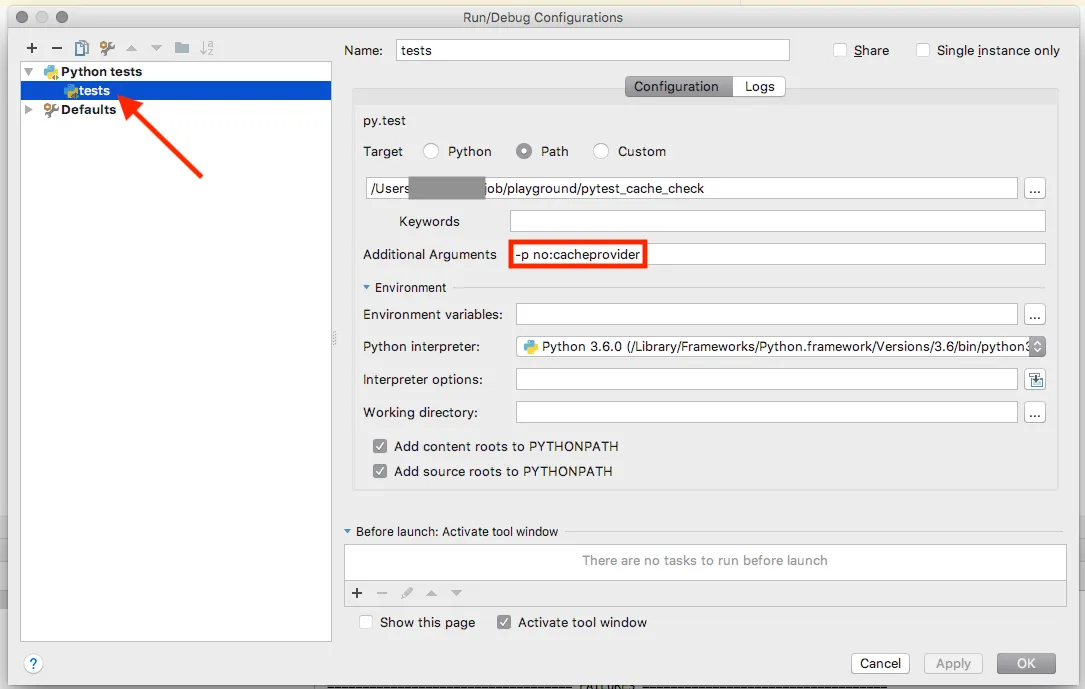1085x689 pixels.
Task: Focus the Working directory field
Action: (767, 413)
